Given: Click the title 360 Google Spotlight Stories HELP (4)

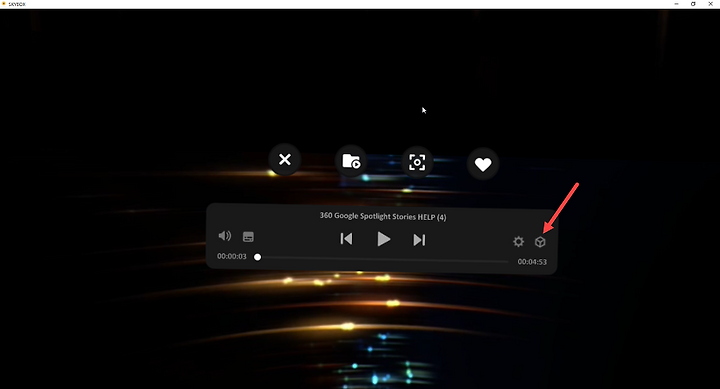Looking at the screenshot, I should click(x=383, y=216).
